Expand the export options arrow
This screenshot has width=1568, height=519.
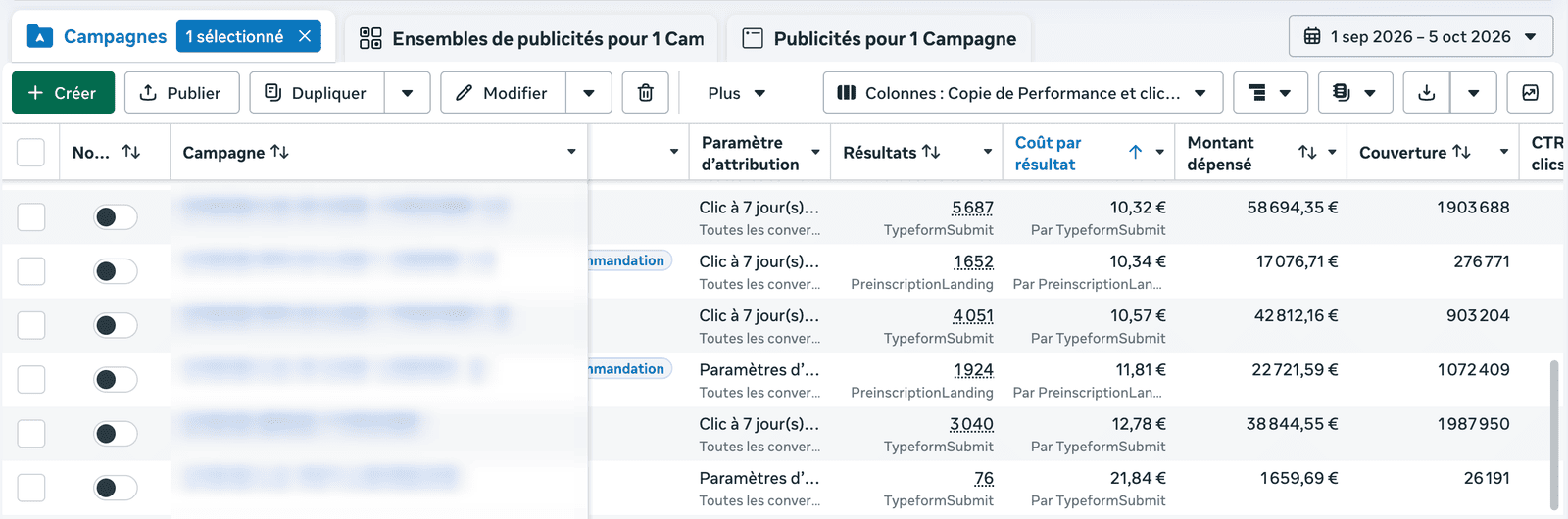click(x=1473, y=93)
